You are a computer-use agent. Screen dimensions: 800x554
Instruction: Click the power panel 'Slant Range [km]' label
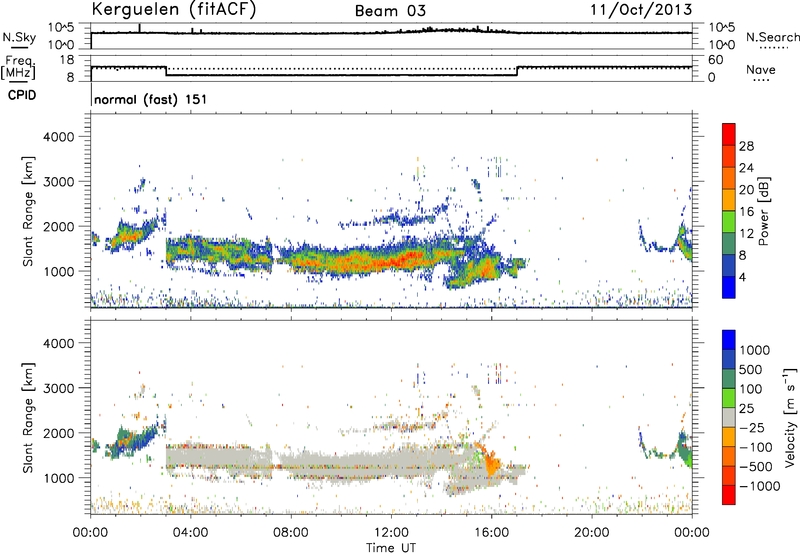(x=28, y=211)
